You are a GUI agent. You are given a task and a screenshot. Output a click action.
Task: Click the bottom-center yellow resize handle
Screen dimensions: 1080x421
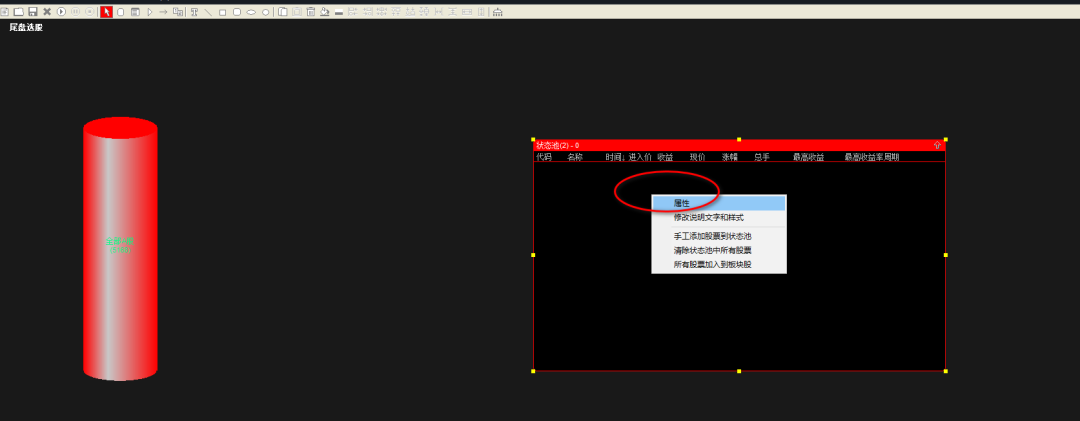739,371
